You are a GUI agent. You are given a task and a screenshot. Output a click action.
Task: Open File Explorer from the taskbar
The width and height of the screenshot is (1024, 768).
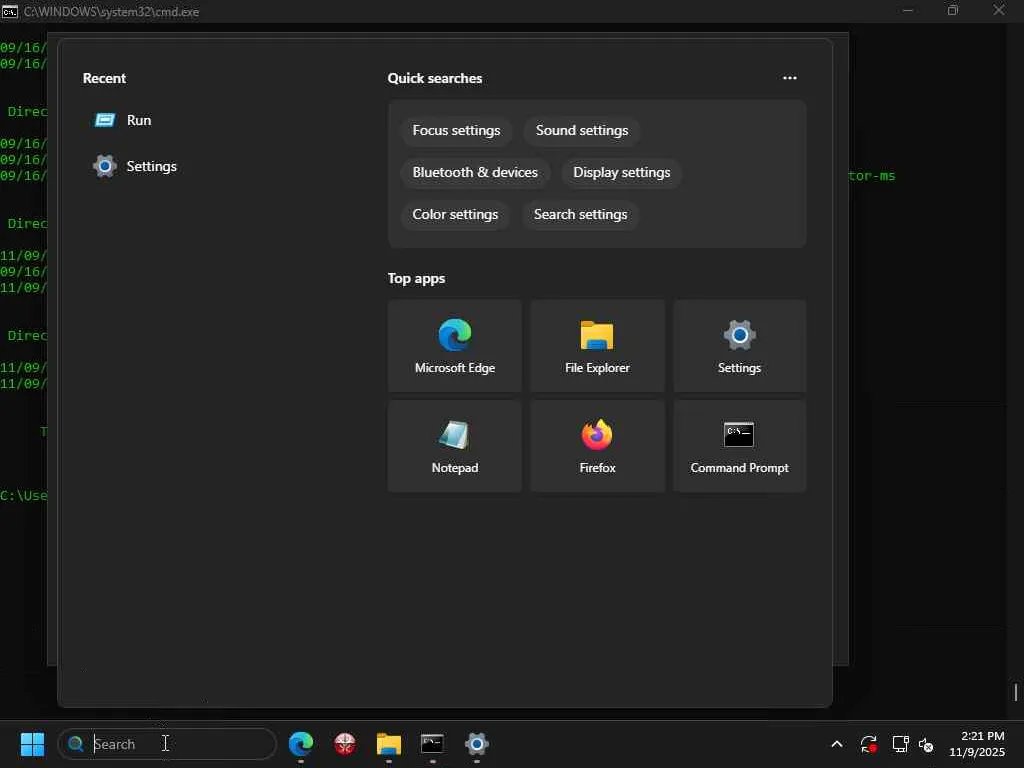pos(389,744)
